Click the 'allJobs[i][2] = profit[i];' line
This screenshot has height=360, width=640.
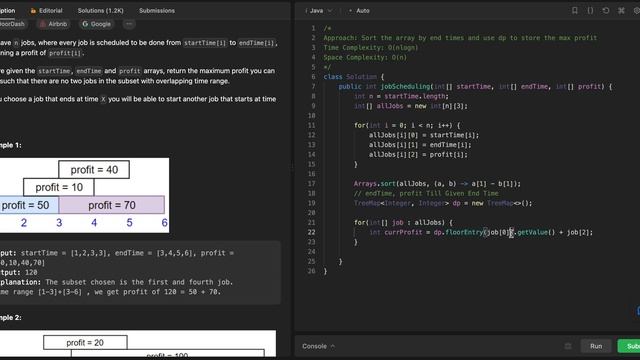[418, 155]
